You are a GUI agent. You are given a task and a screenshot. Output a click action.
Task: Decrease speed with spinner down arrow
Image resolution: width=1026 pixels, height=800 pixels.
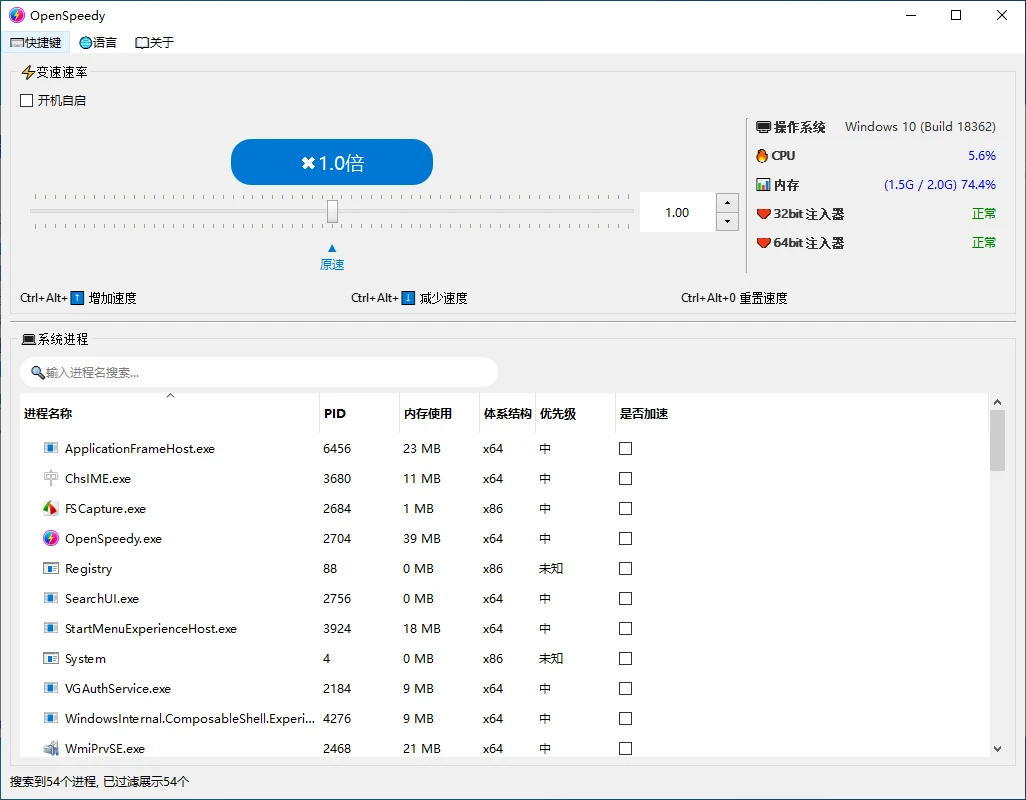(x=727, y=222)
